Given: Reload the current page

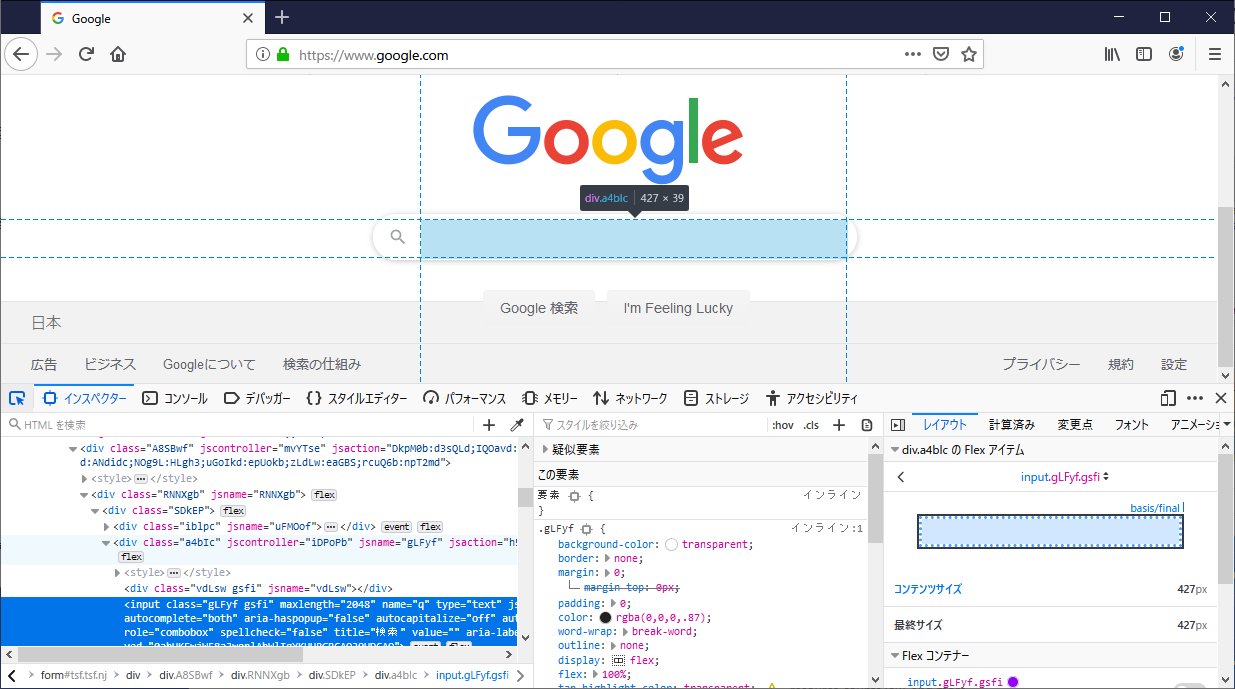Looking at the screenshot, I should [x=87, y=54].
